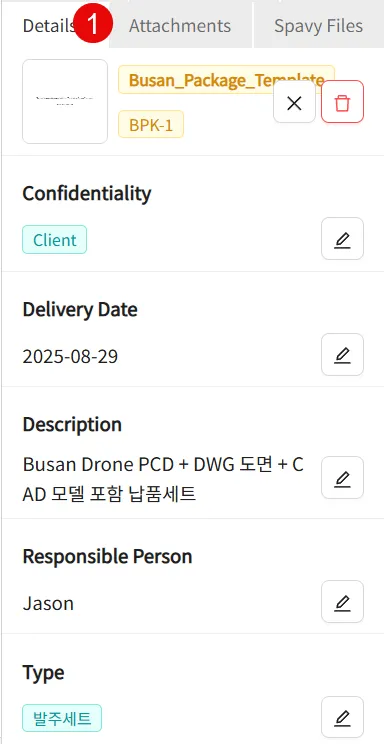Open the package preview thumbnail
Viewport: 384px width, 744px height.
click(x=65, y=102)
